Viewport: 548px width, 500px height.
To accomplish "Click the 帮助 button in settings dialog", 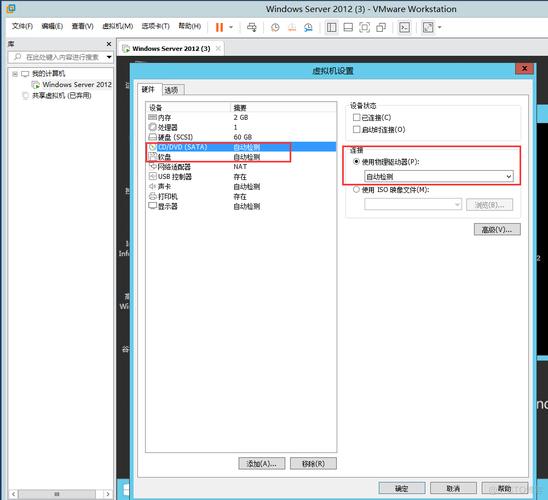I will (504, 488).
